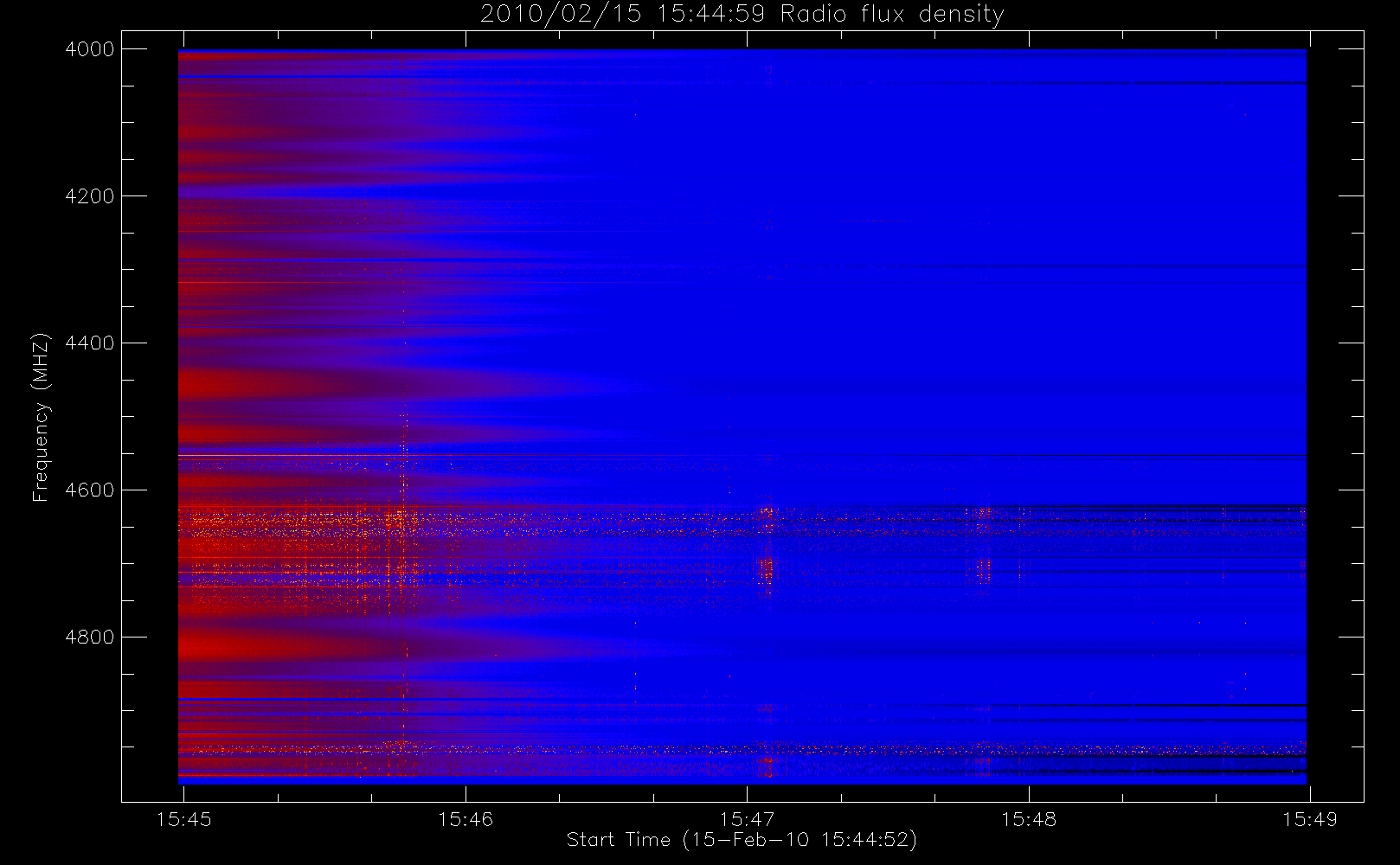
Task: Click the 15:48 time tick label
Action: coord(1029,819)
